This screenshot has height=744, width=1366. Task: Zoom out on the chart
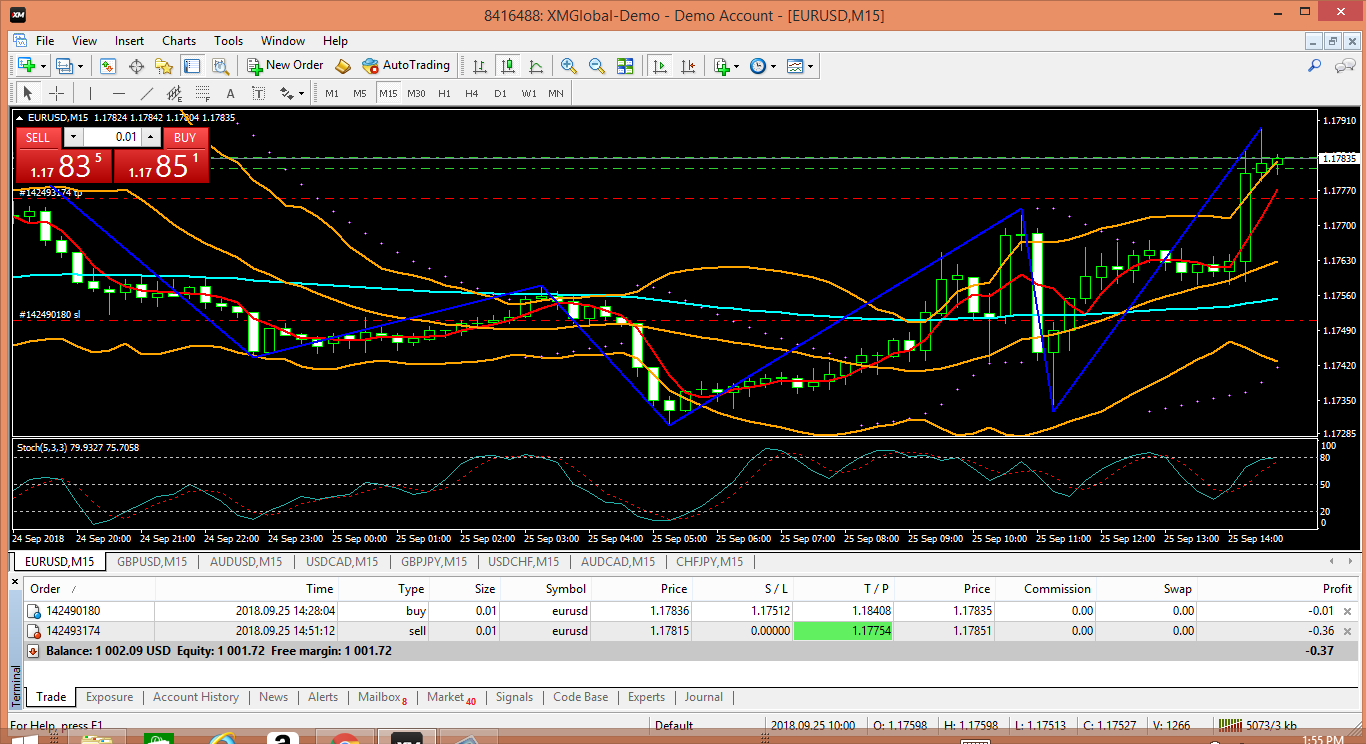pos(597,66)
